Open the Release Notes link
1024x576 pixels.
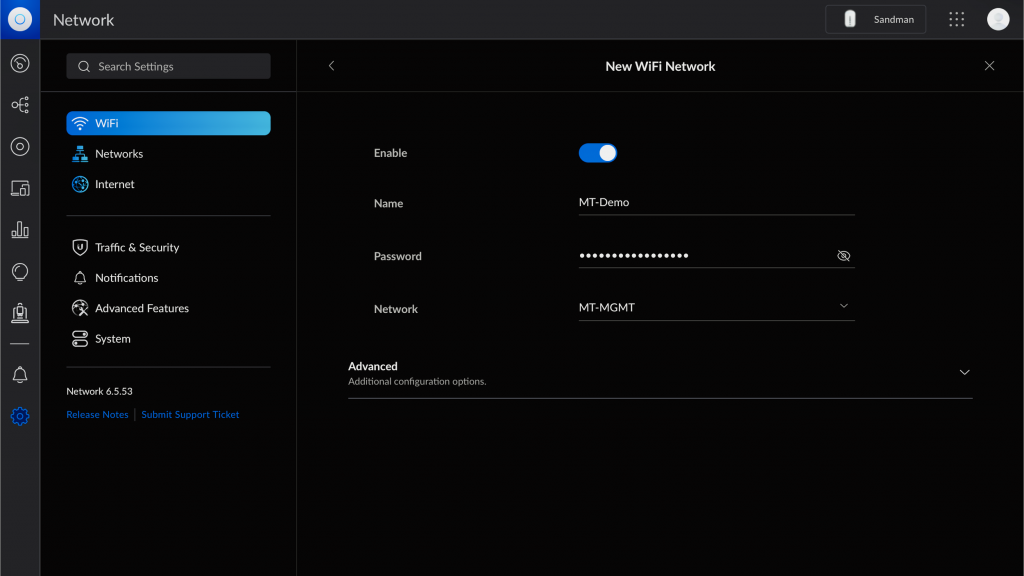click(x=97, y=414)
